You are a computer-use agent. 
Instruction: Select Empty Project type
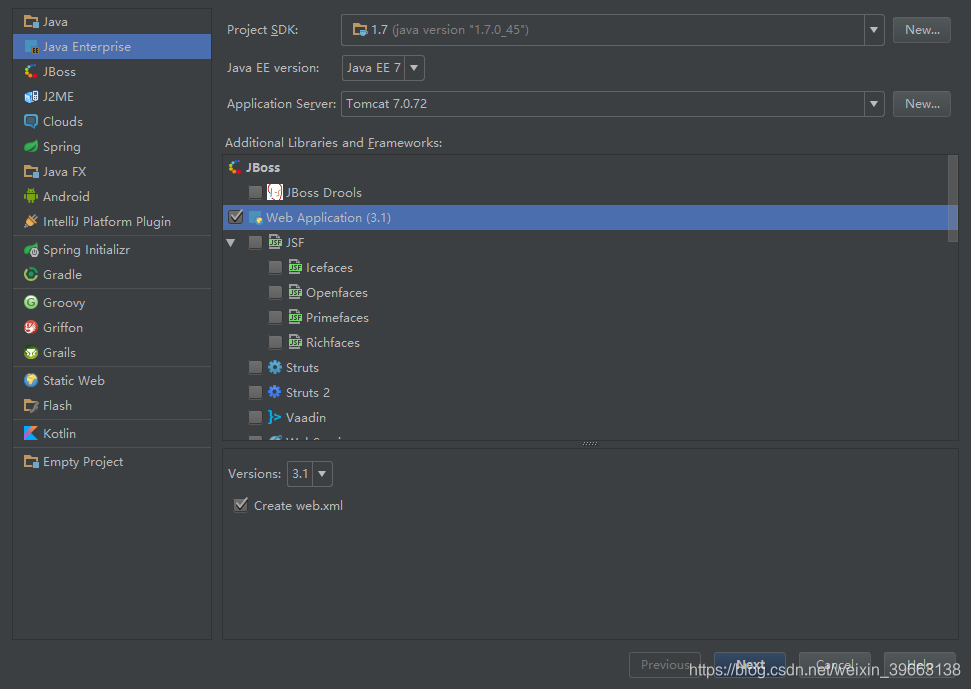(112, 462)
